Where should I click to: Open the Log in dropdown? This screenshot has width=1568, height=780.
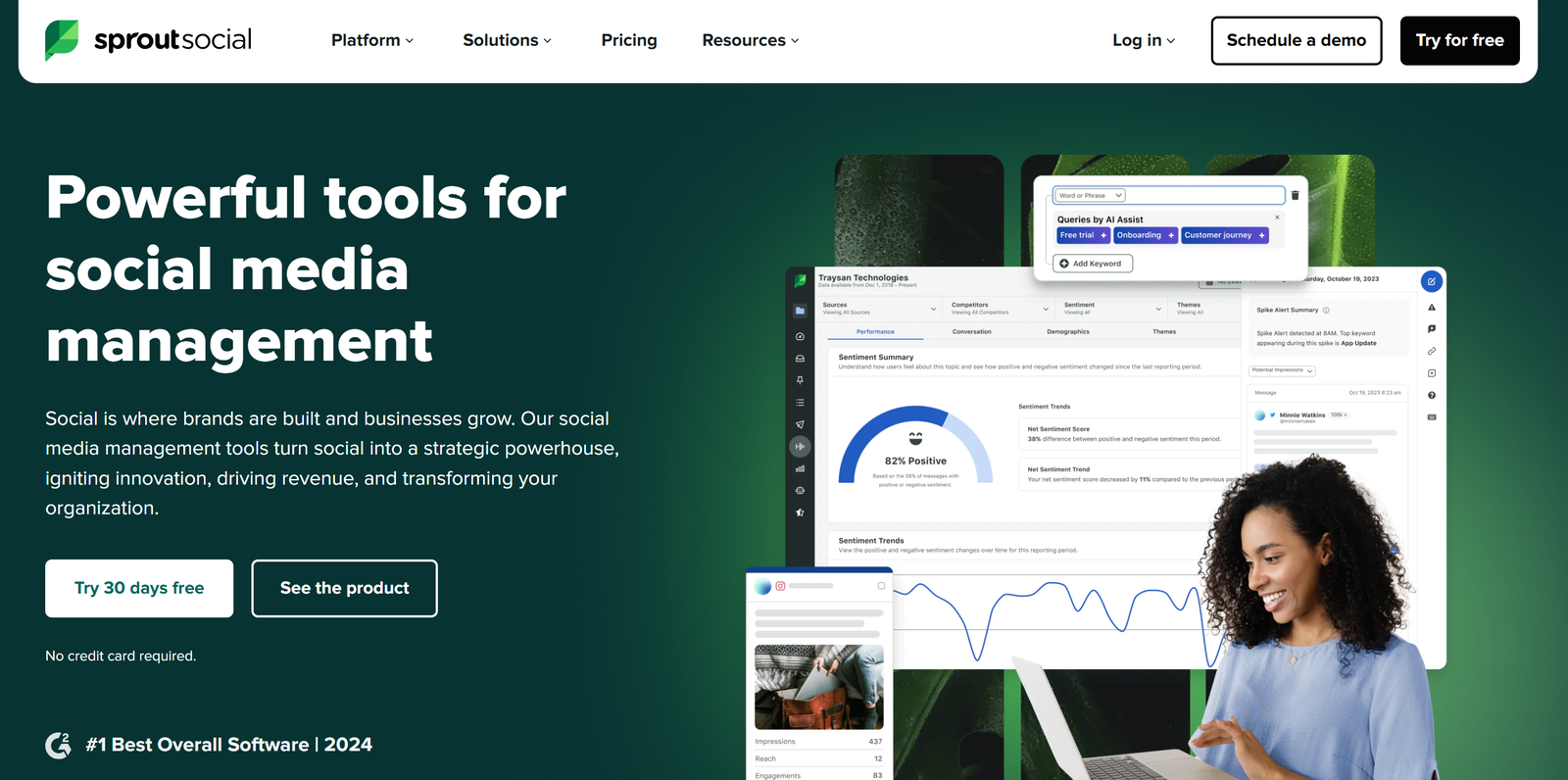pyautogui.click(x=1144, y=40)
